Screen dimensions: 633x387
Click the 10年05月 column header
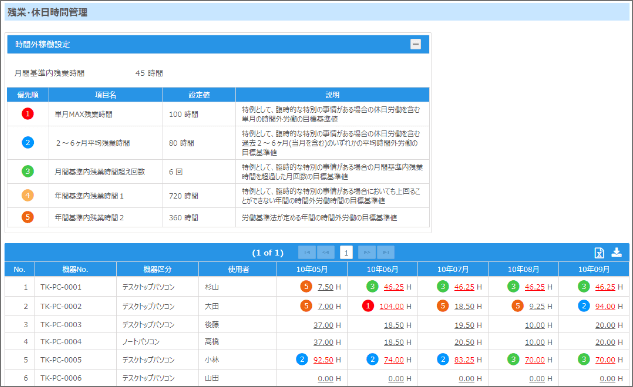pos(312,269)
